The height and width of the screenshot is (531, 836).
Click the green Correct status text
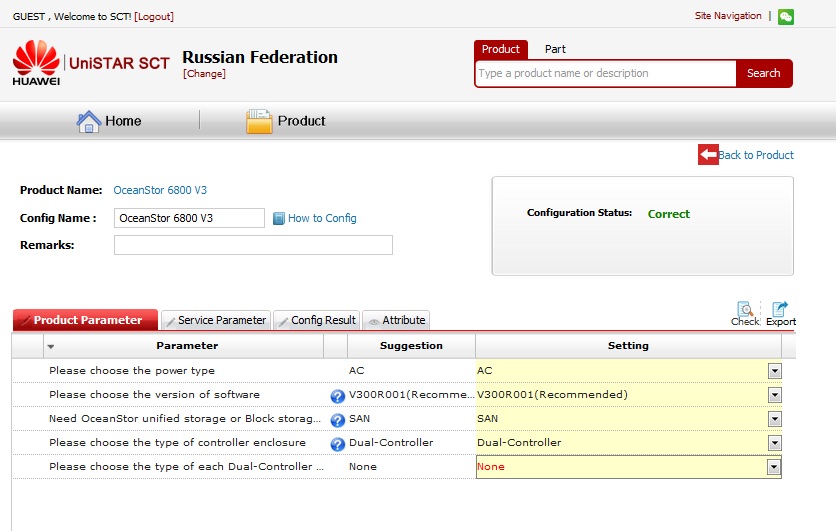pos(669,214)
